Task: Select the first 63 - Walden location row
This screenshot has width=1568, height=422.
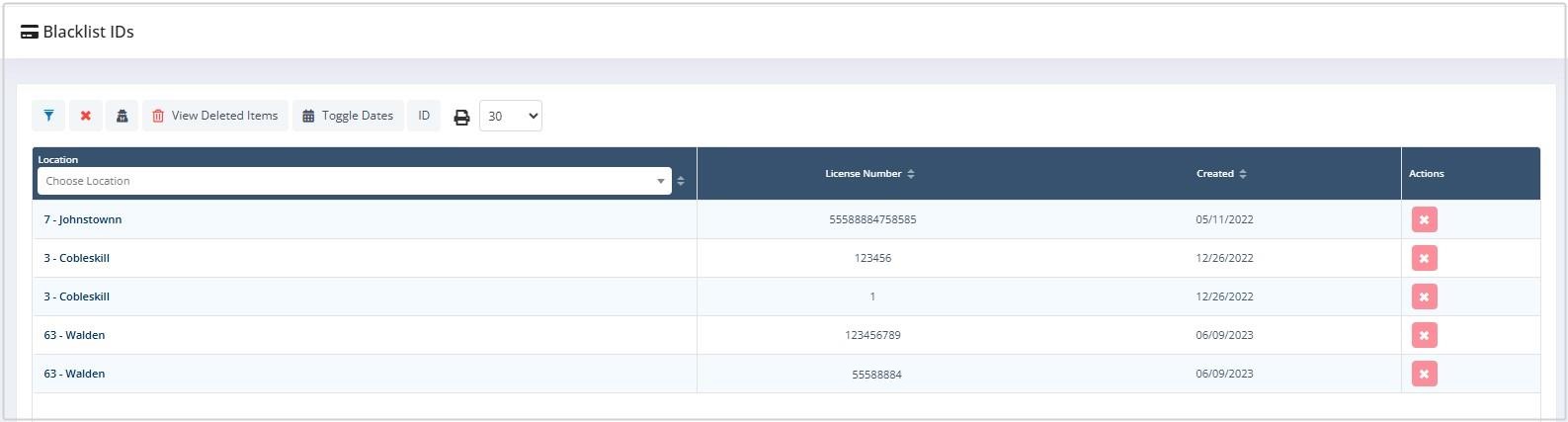Action: [74, 335]
